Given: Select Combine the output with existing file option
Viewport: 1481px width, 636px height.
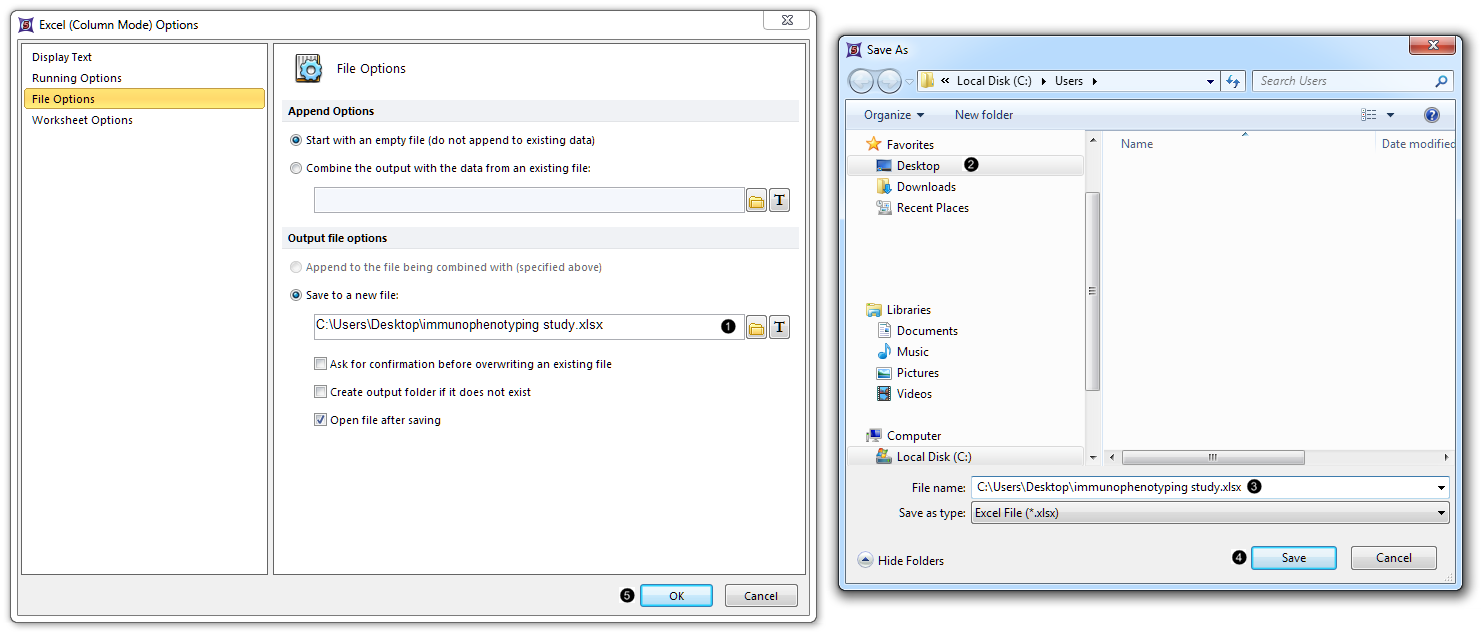Looking at the screenshot, I should point(296,168).
